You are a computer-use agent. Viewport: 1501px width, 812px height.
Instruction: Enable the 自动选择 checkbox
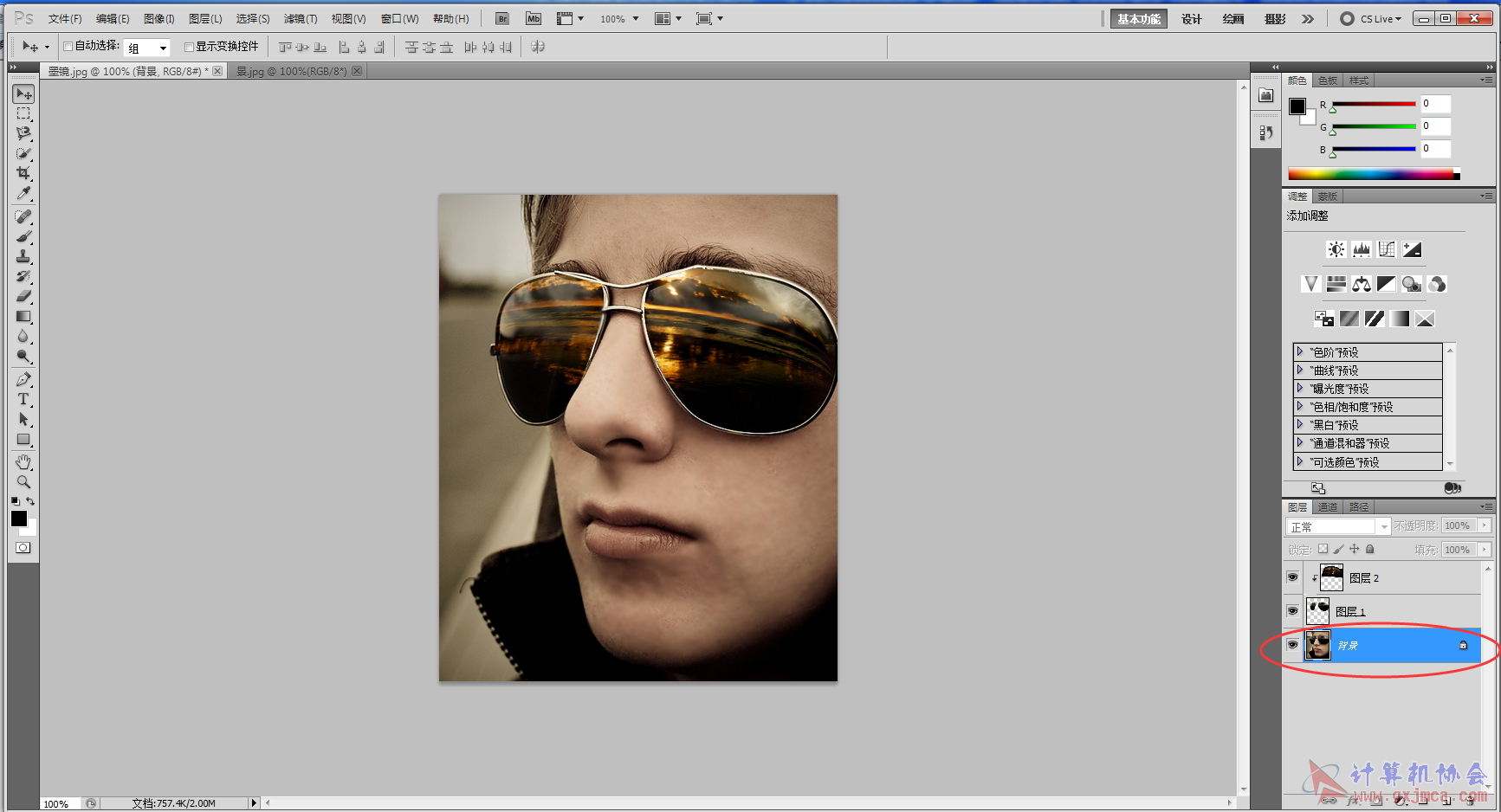(68, 47)
